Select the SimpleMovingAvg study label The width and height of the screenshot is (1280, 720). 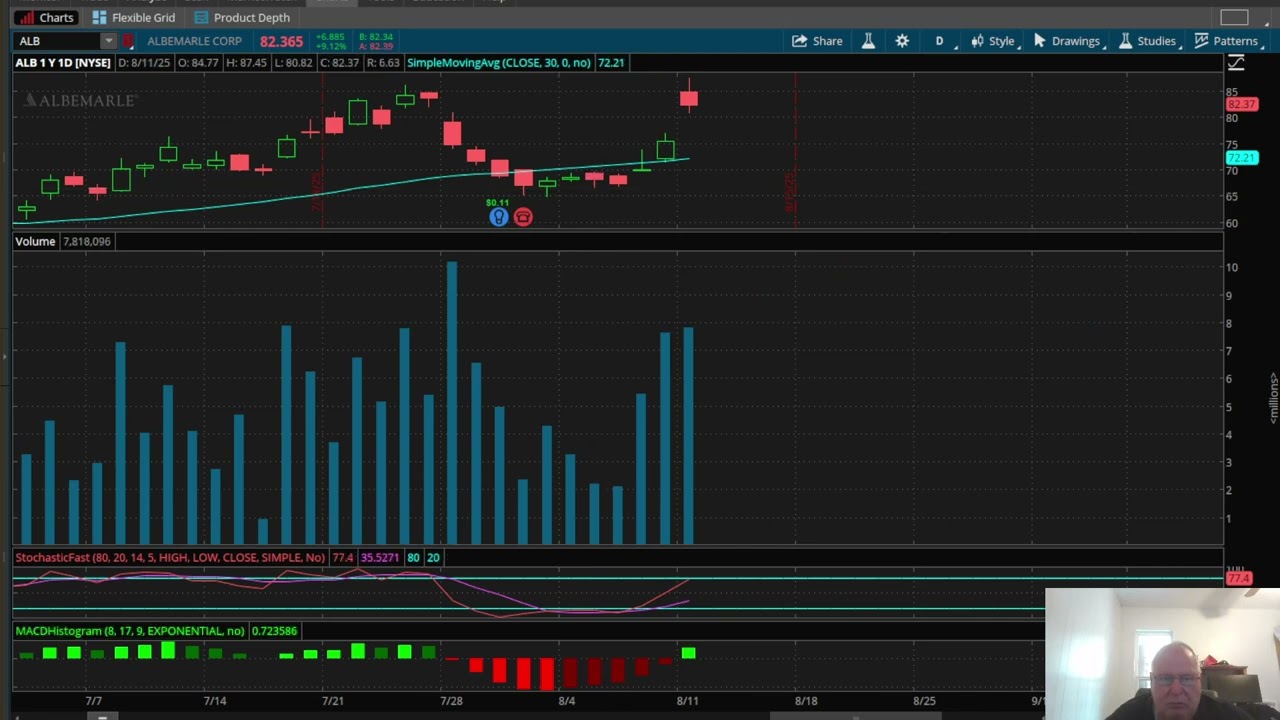tap(498, 63)
